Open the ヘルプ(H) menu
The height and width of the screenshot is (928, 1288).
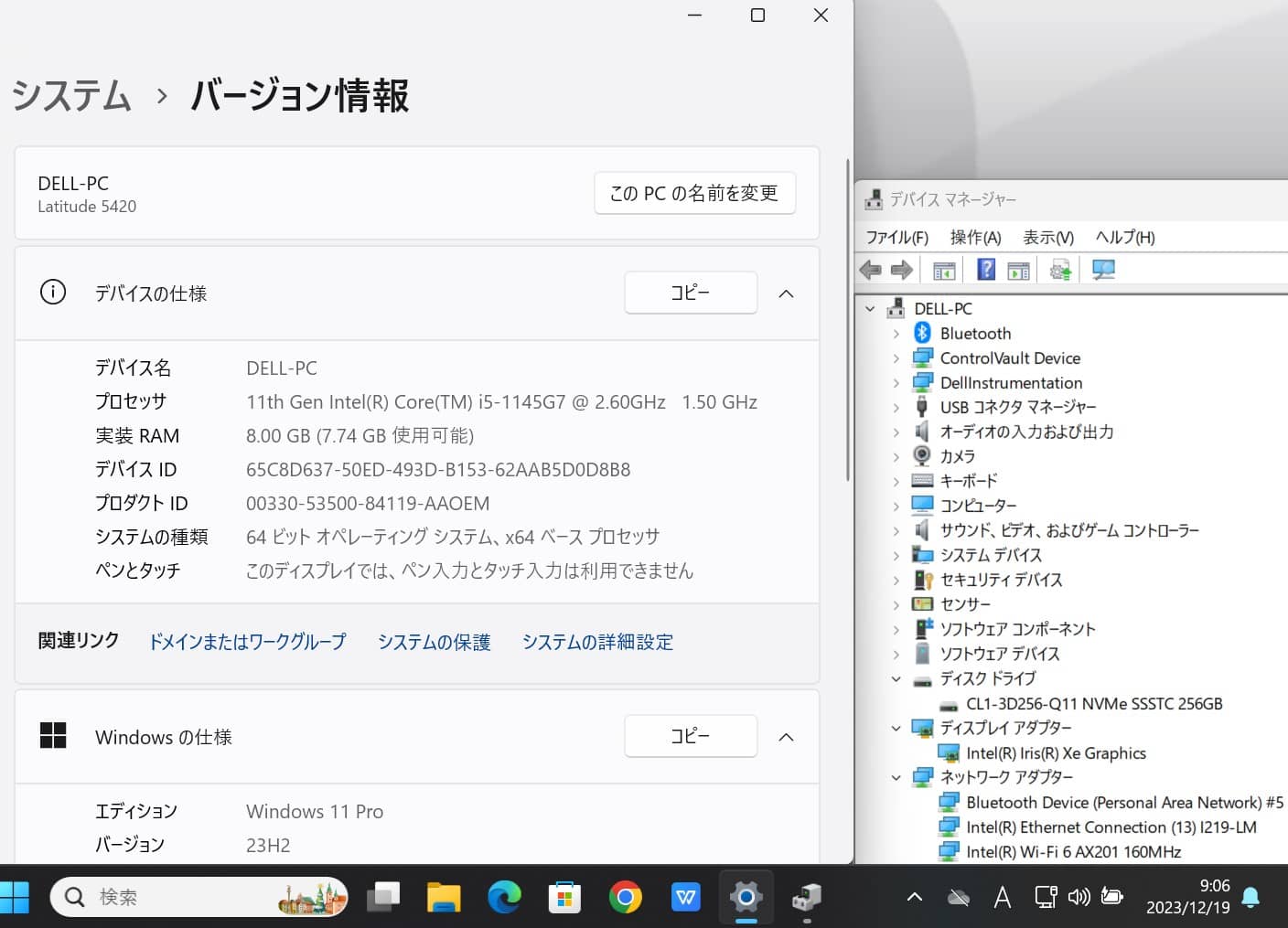point(1125,238)
